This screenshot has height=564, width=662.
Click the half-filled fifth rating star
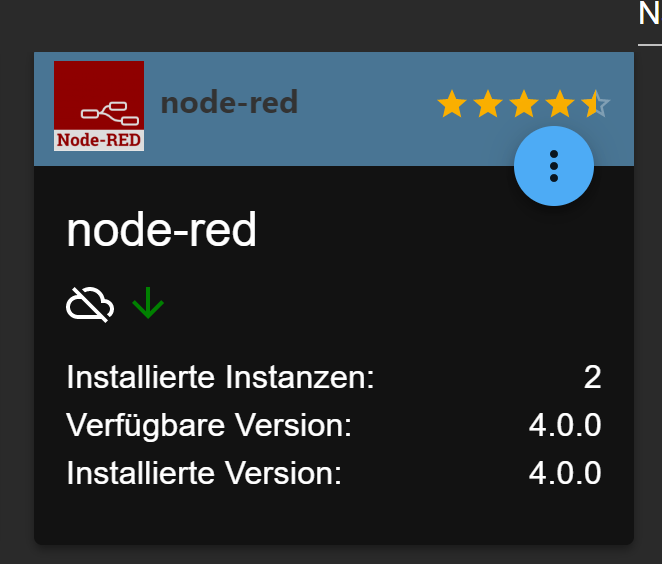595,103
